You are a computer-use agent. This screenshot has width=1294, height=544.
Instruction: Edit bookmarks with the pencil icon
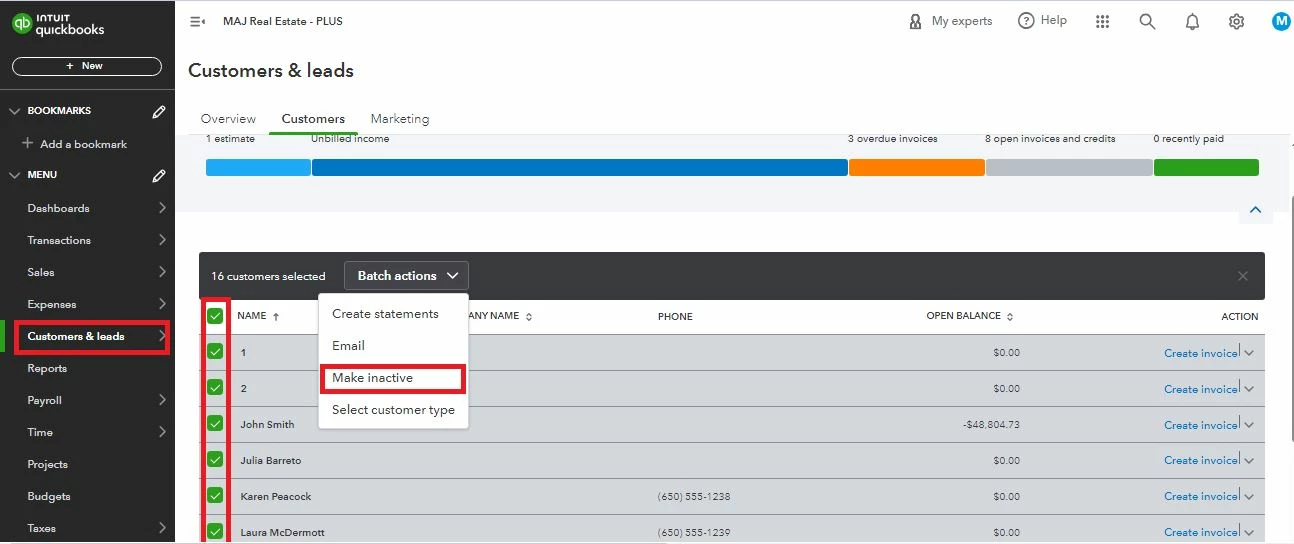(159, 112)
